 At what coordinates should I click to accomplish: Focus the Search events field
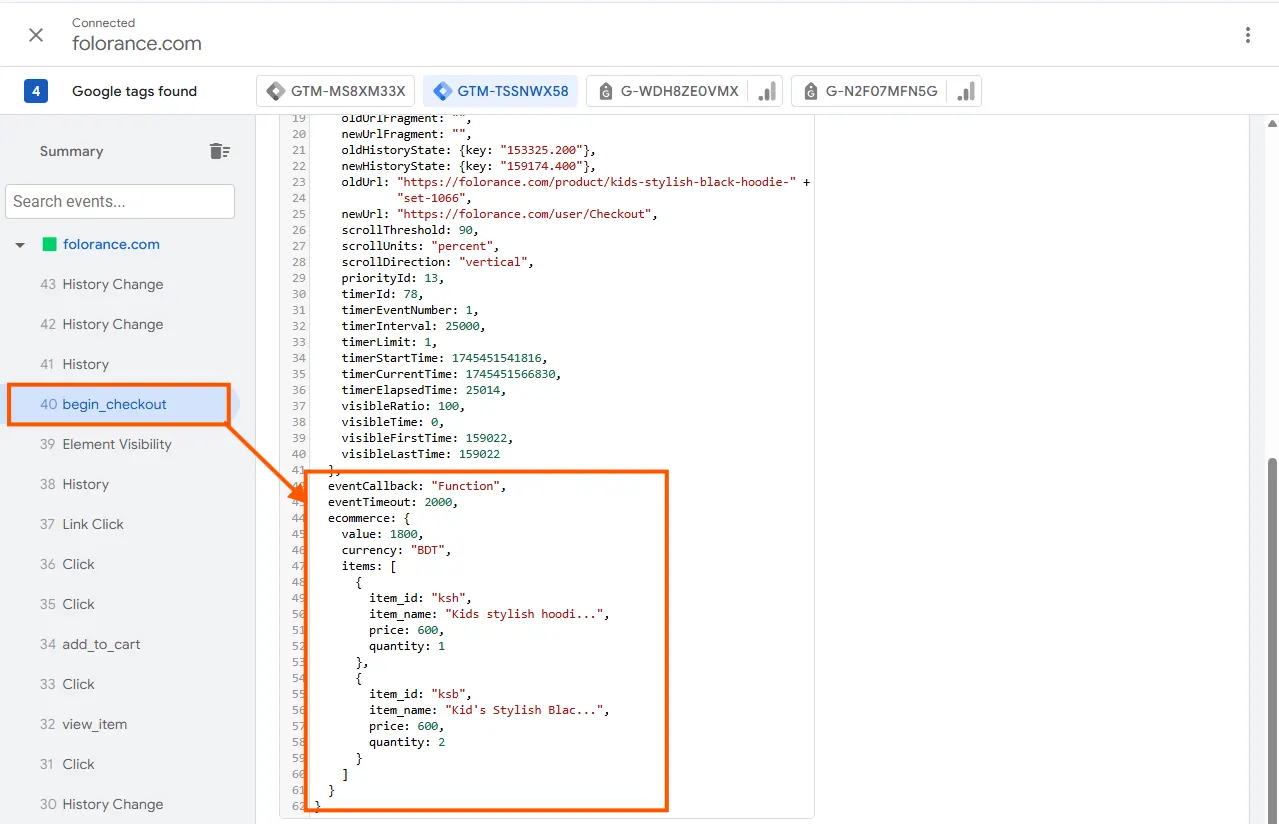coord(120,201)
